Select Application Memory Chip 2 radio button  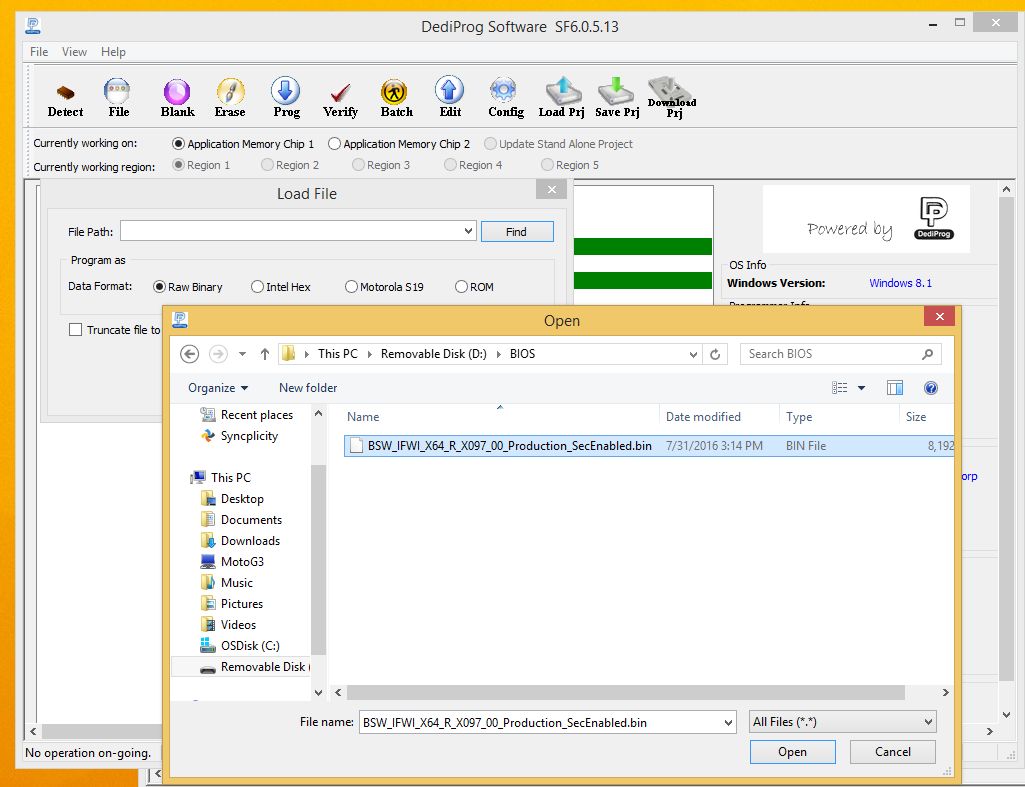pyautogui.click(x=335, y=144)
